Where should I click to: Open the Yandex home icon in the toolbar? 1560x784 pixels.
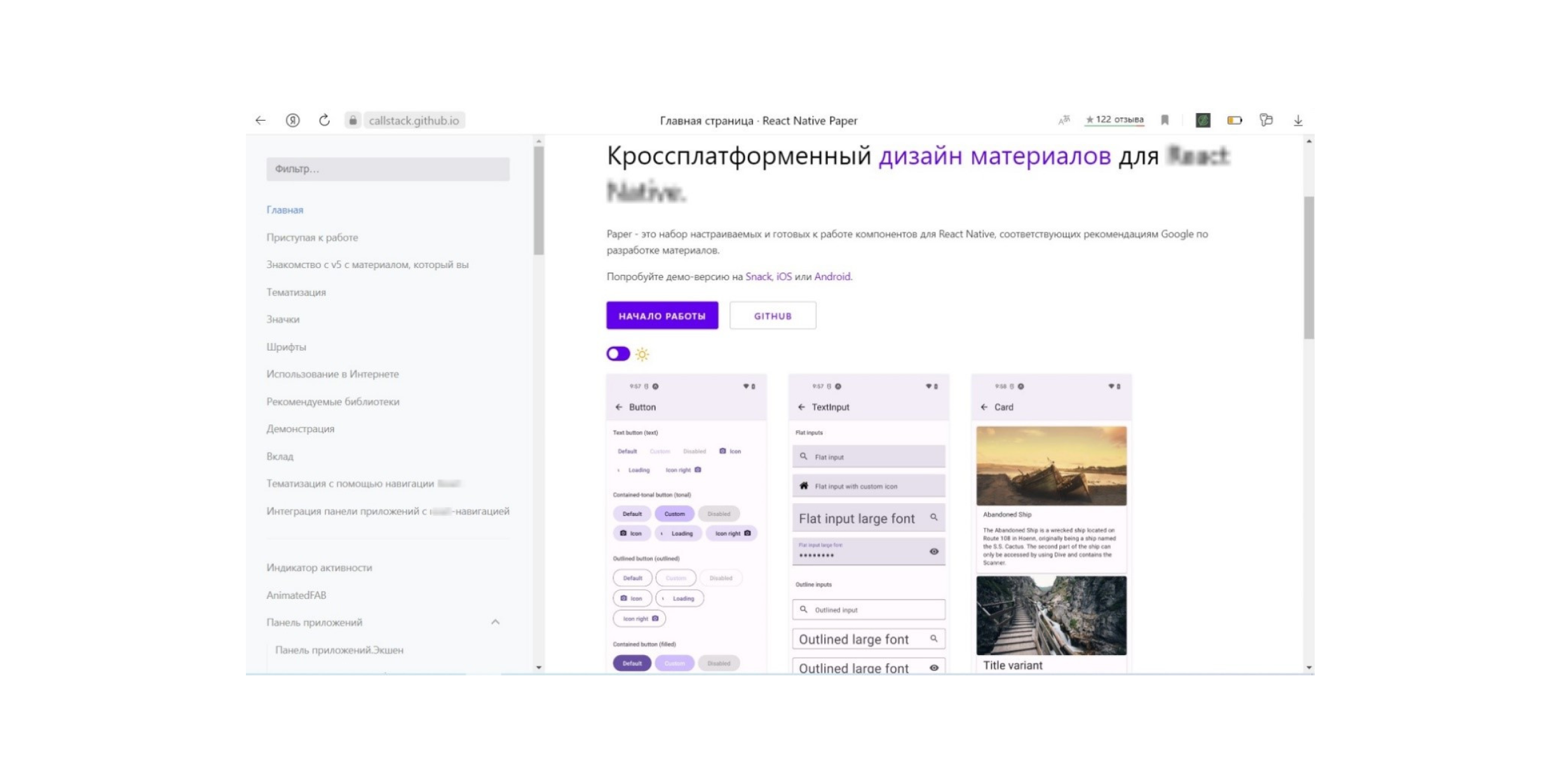click(x=292, y=120)
